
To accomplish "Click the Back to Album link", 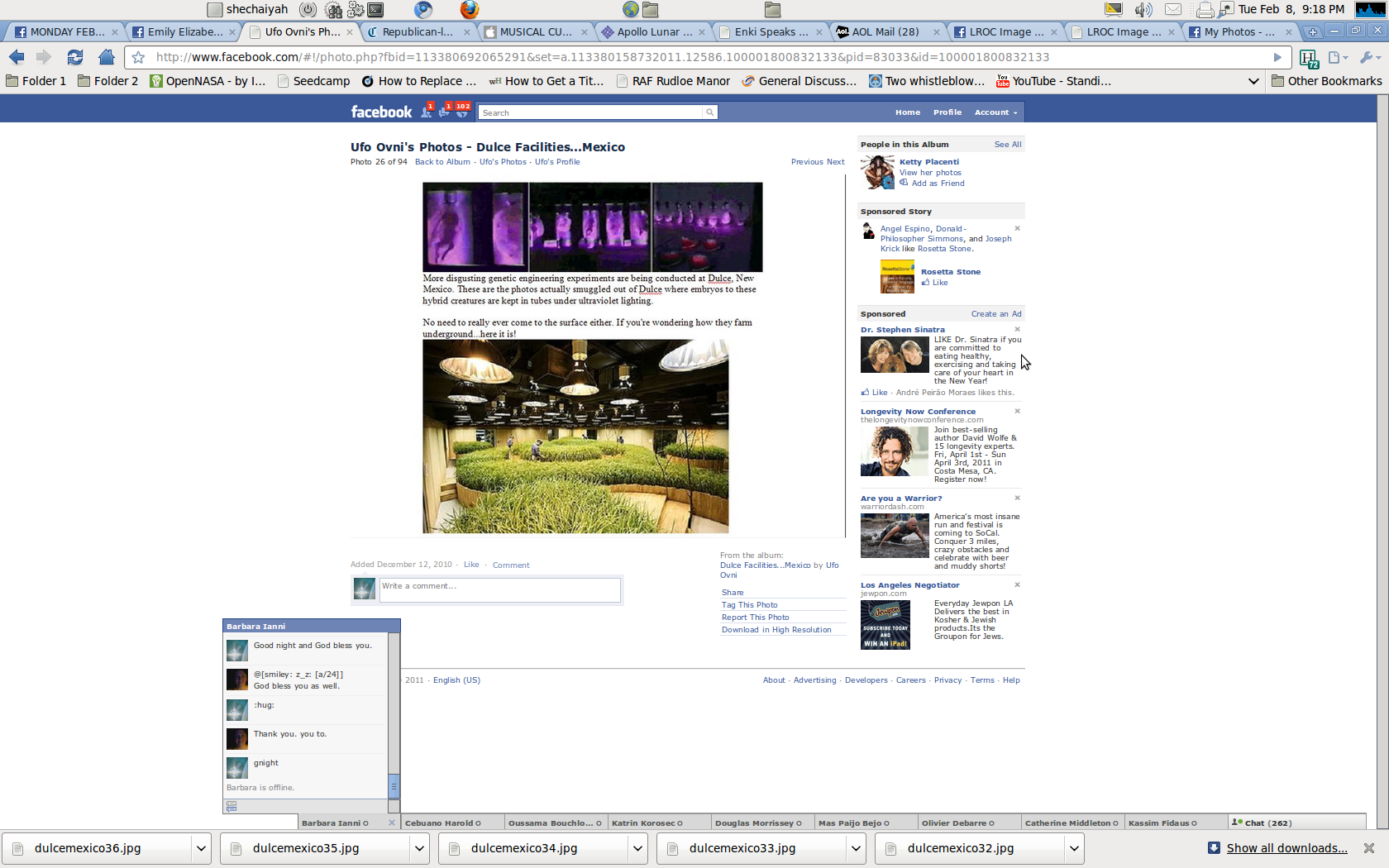I will (x=442, y=162).
